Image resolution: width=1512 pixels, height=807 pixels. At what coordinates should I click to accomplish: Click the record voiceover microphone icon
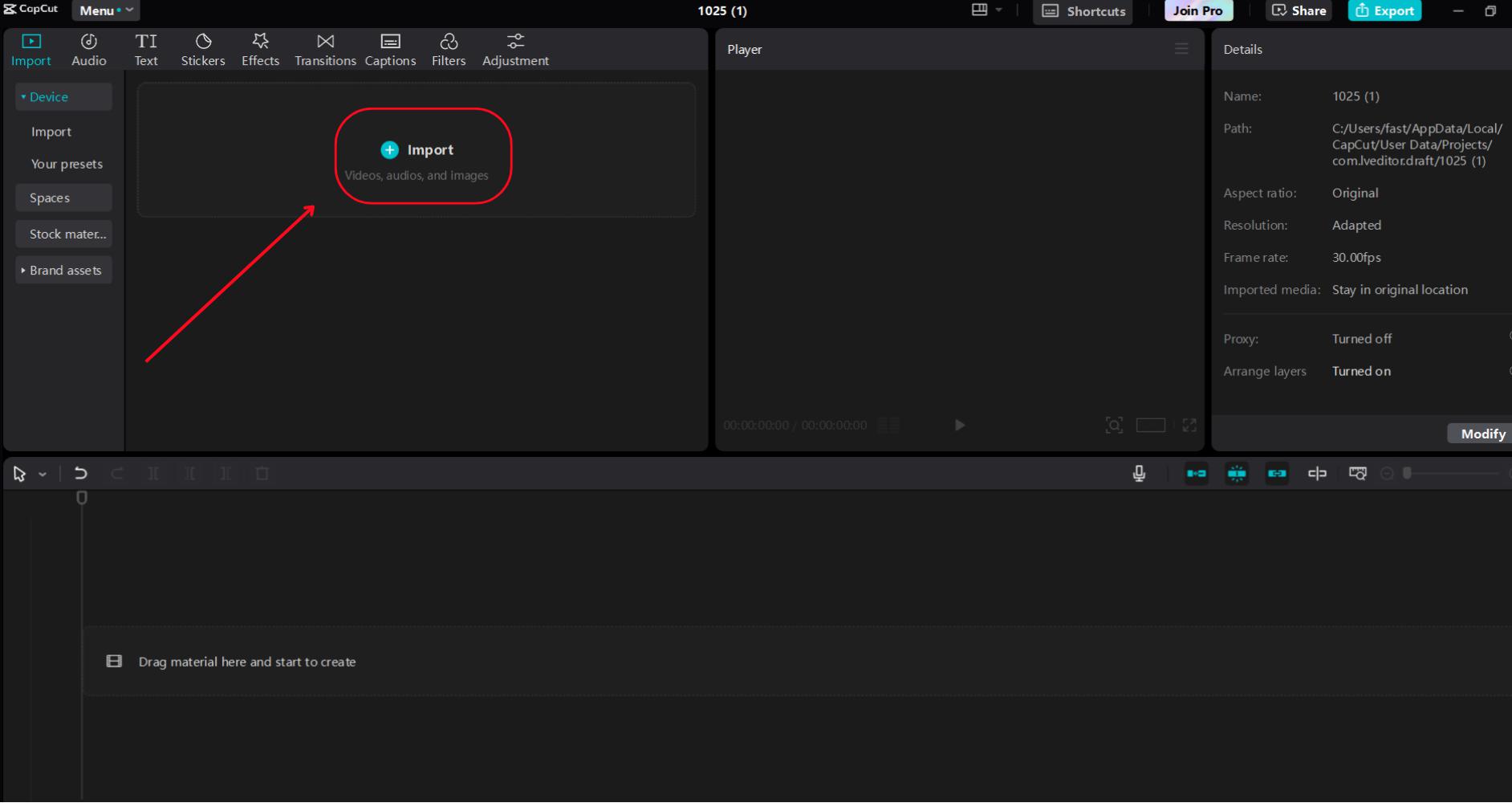click(x=1140, y=473)
